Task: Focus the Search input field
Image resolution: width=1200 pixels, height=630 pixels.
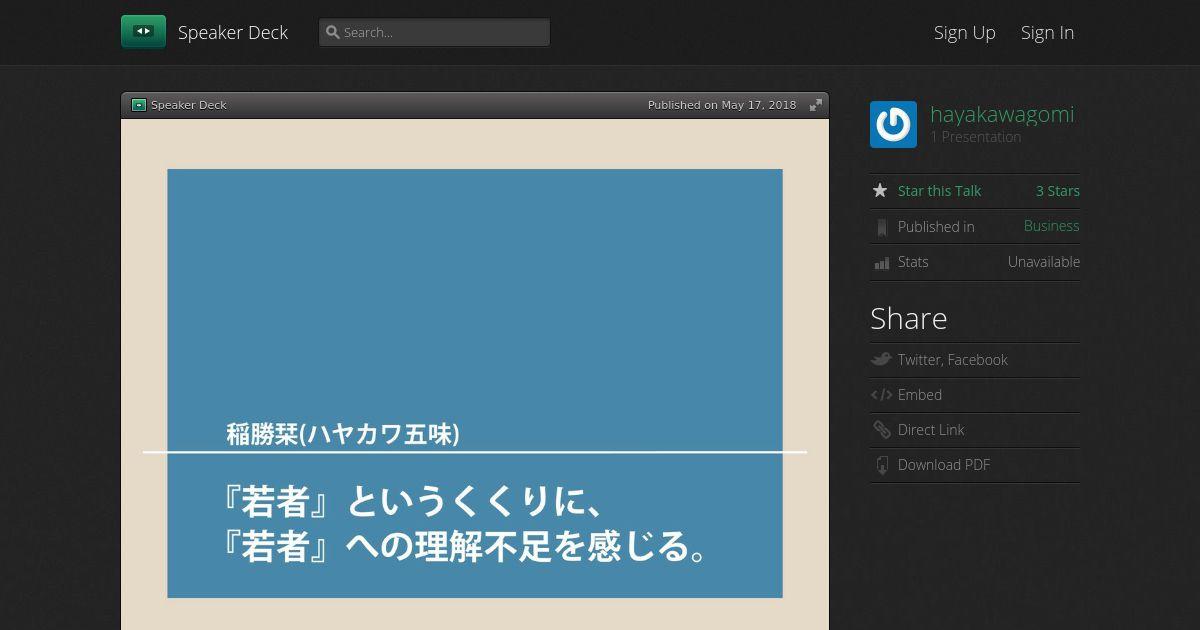Action: pos(434,32)
